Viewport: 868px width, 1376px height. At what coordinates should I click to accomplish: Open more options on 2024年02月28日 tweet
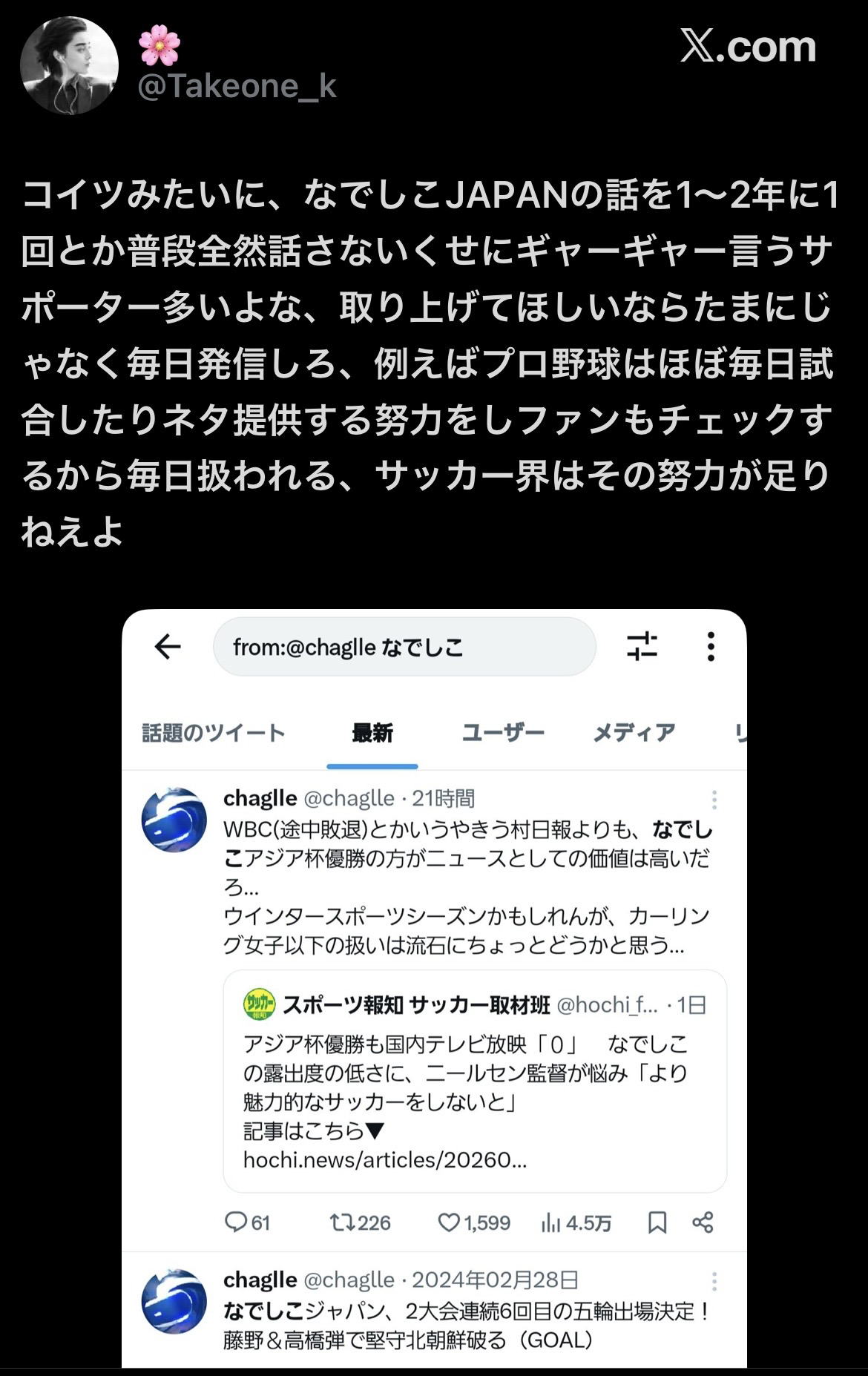click(714, 1280)
